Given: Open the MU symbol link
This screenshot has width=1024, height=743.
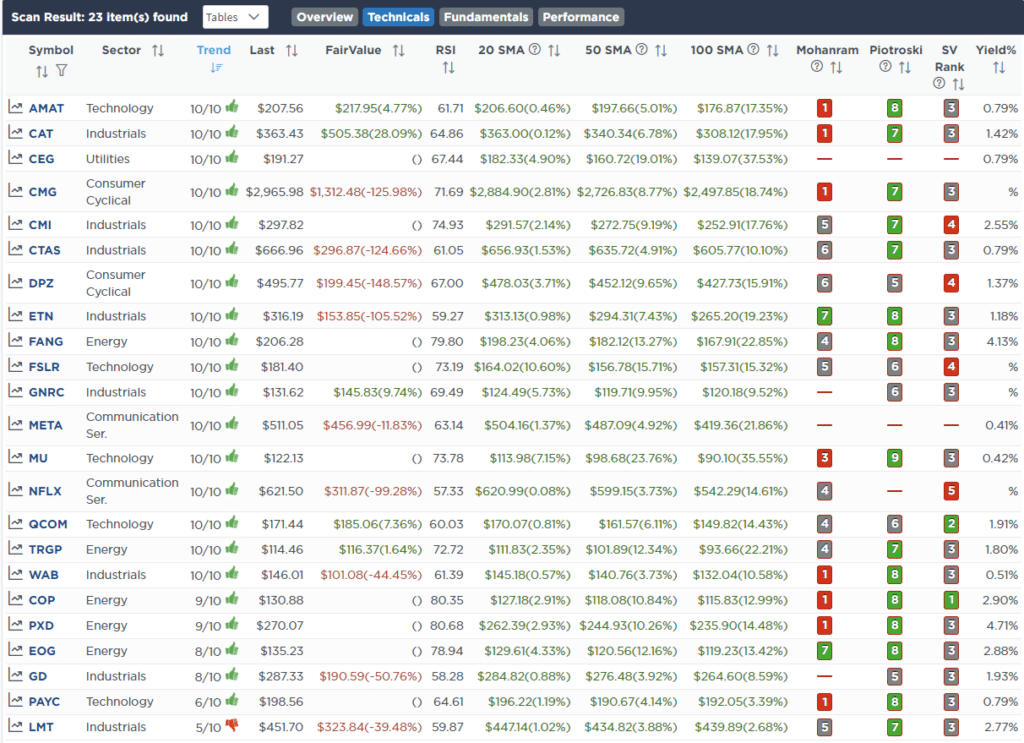Looking at the screenshot, I should coord(38,458).
